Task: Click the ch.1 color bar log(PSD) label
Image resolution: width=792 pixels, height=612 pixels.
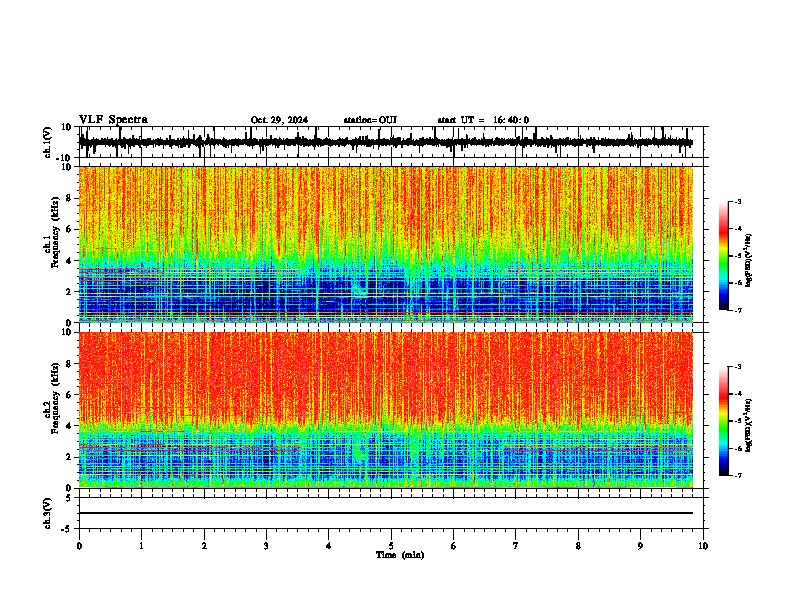Action: point(749,260)
